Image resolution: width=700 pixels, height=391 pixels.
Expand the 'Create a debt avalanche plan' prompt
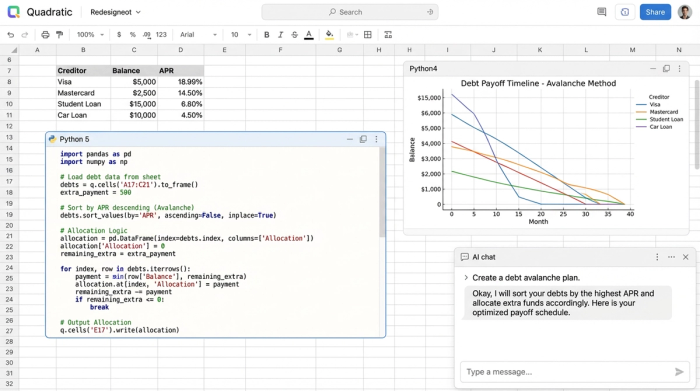[x=466, y=278]
